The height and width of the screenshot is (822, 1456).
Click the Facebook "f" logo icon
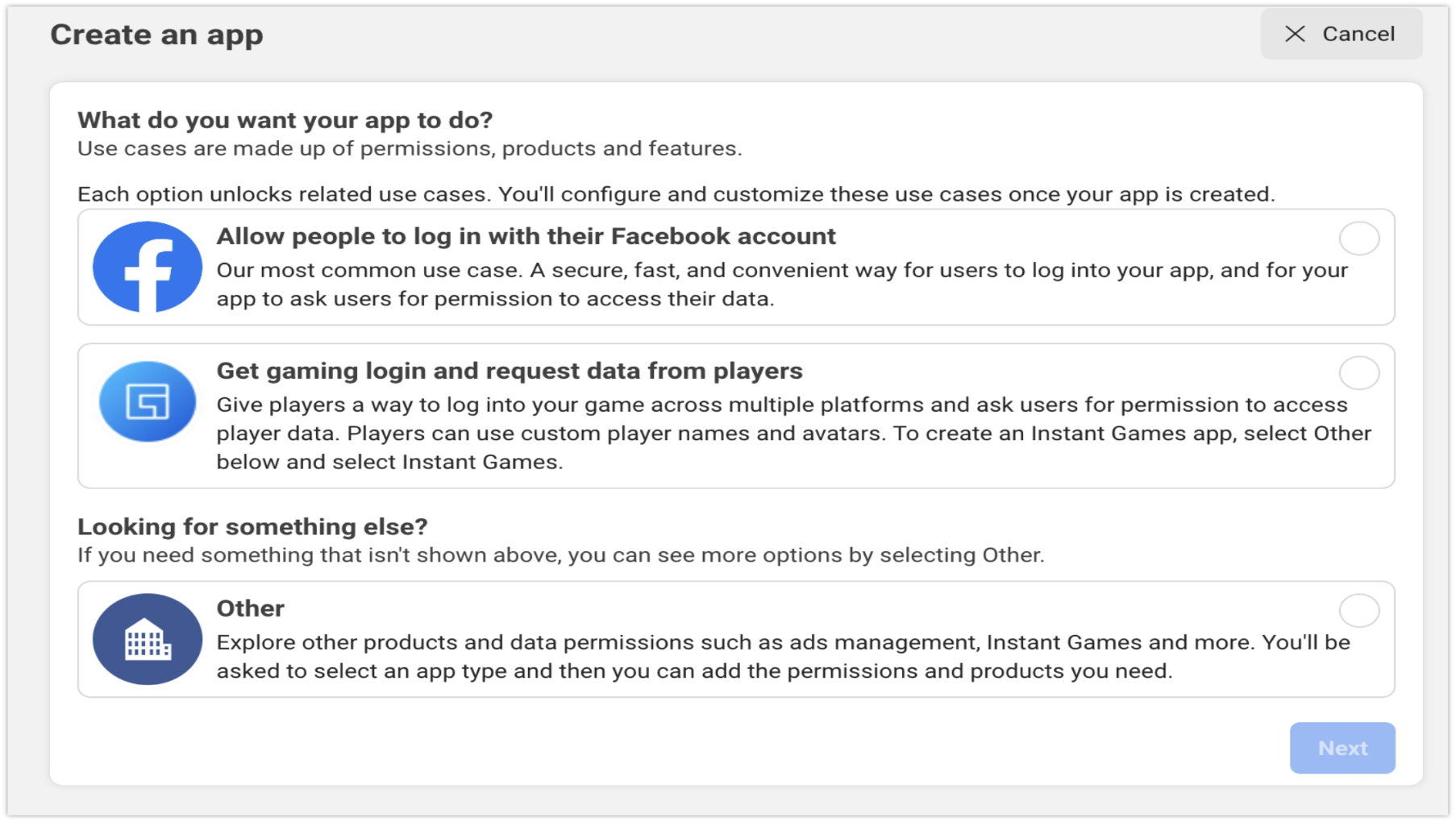pyautogui.click(x=147, y=266)
